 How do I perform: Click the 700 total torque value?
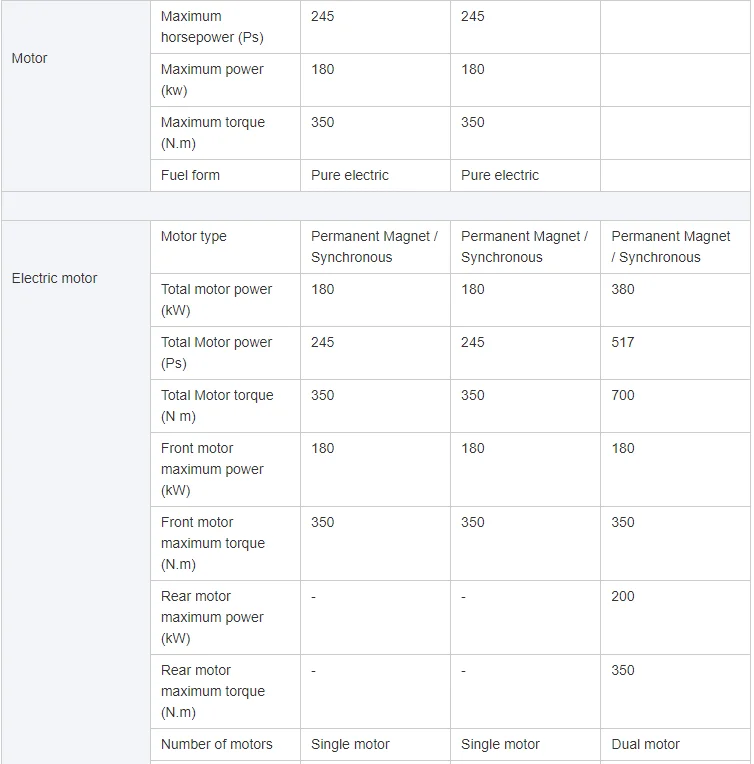623,395
